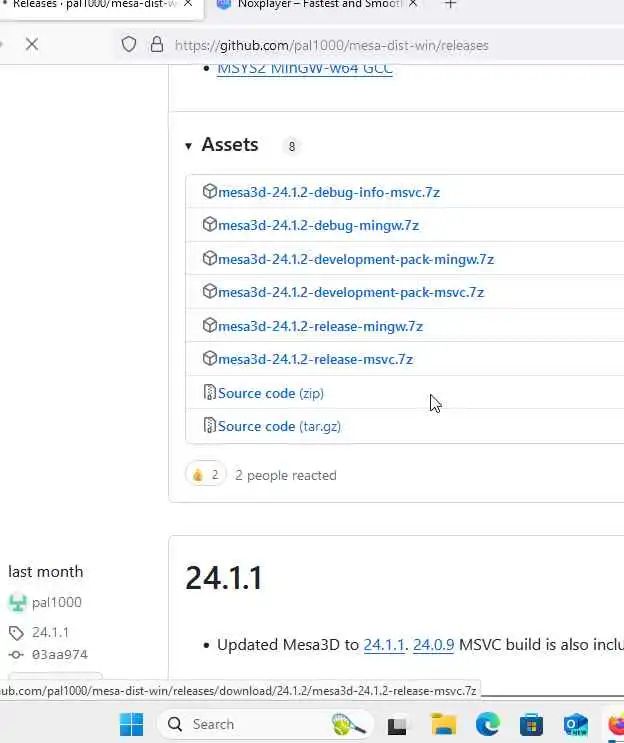Open File Explorer from taskbar
This screenshot has width=624, height=743.
(443, 725)
